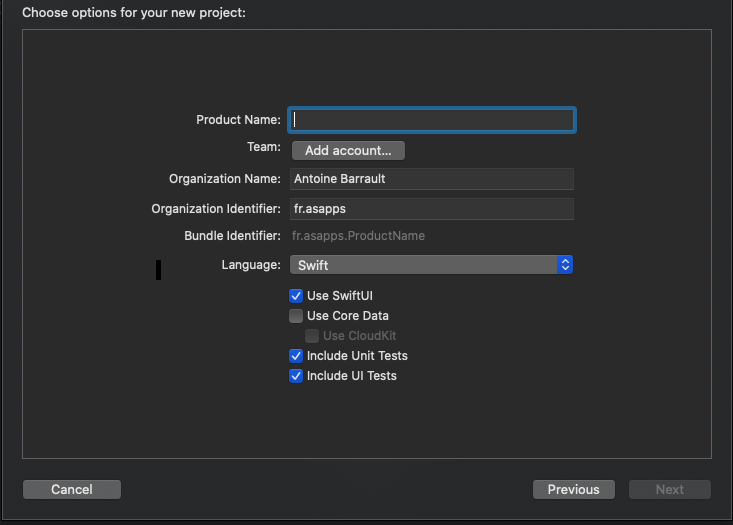The width and height of the screenshot is (733, 525).
Task: Click the Team: label
Action: pyautogui.click(x=264, y=147)
